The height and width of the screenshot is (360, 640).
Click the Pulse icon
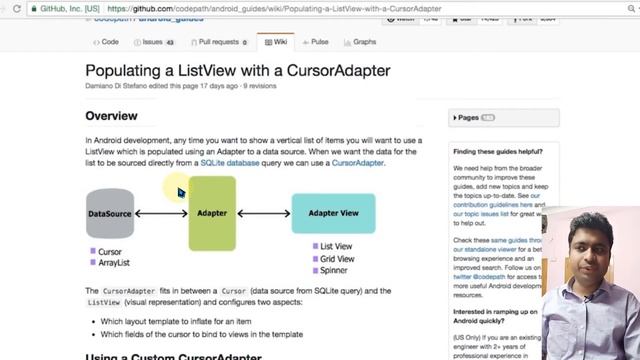[305, 42]
